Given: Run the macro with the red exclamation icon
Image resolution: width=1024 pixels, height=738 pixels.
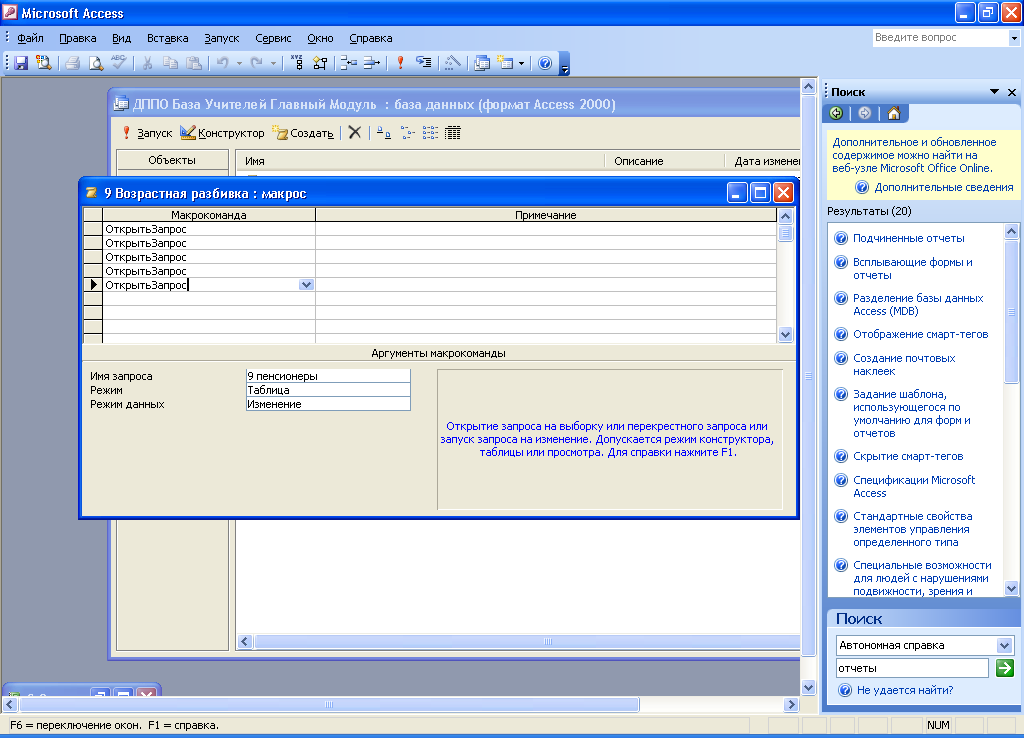Looking at the screenshot, I should click(400, 63).
